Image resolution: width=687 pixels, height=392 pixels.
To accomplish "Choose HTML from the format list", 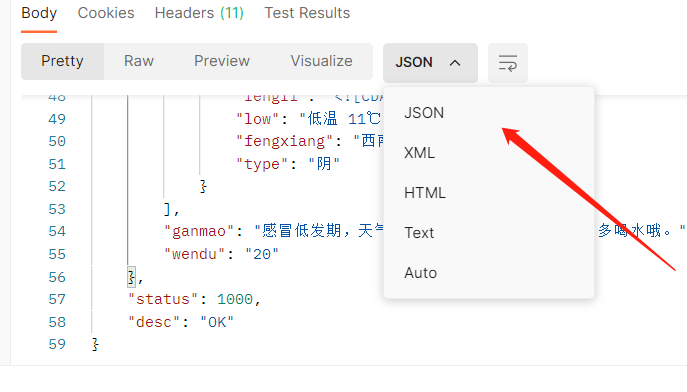I will point(425,193).
